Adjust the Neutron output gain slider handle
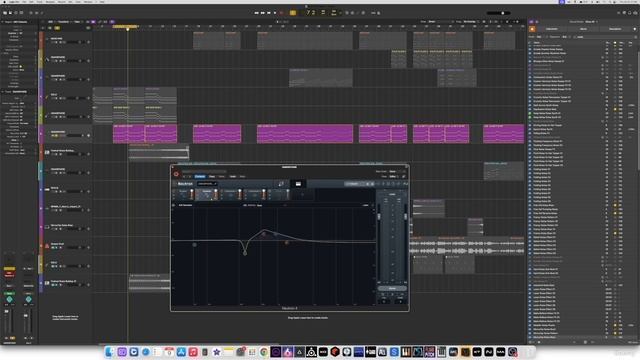This screenshot has height=360, width=640. click(x=406, y=217)
